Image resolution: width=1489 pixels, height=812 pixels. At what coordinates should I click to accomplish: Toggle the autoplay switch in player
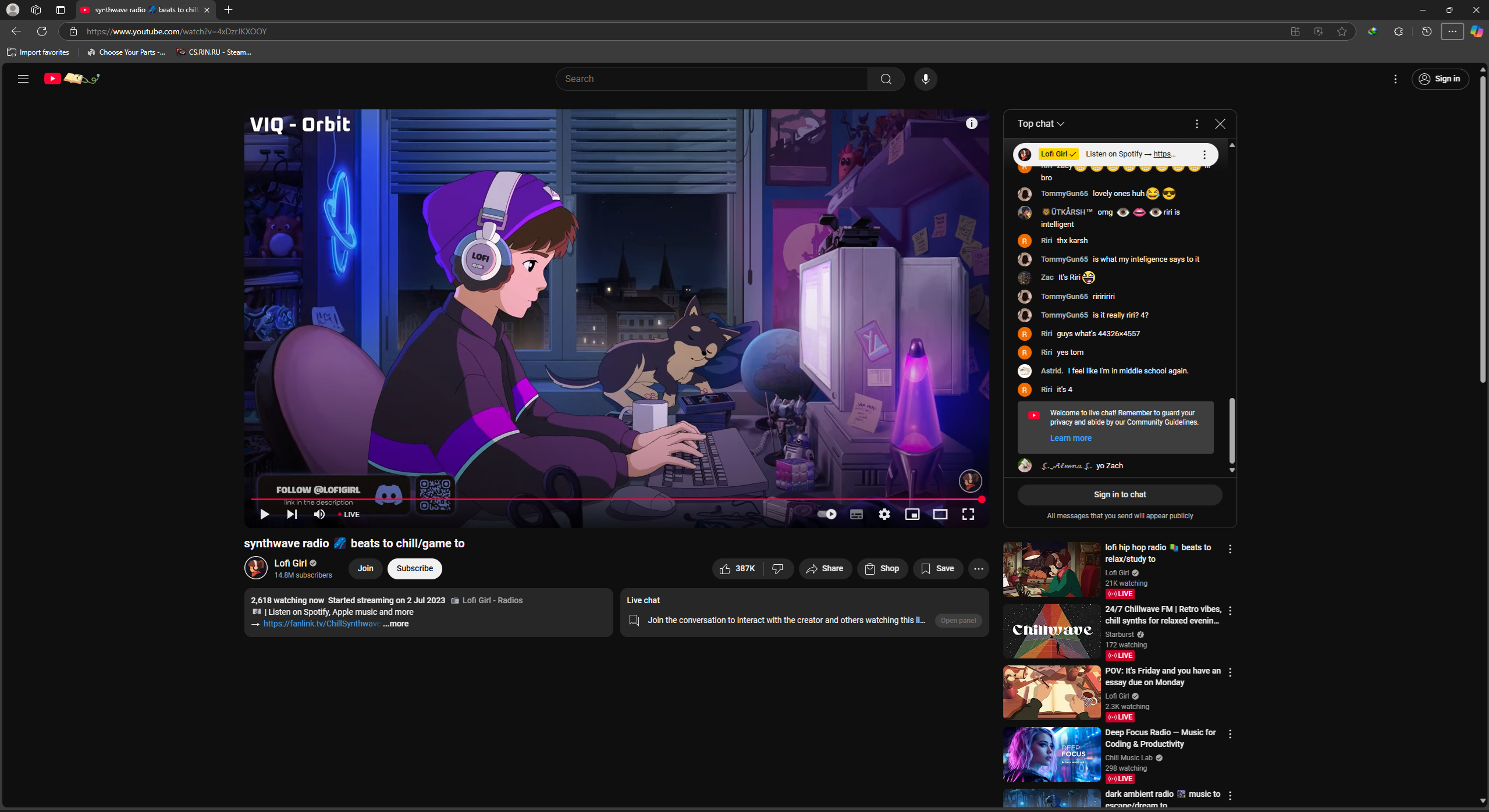pos(826,514)
